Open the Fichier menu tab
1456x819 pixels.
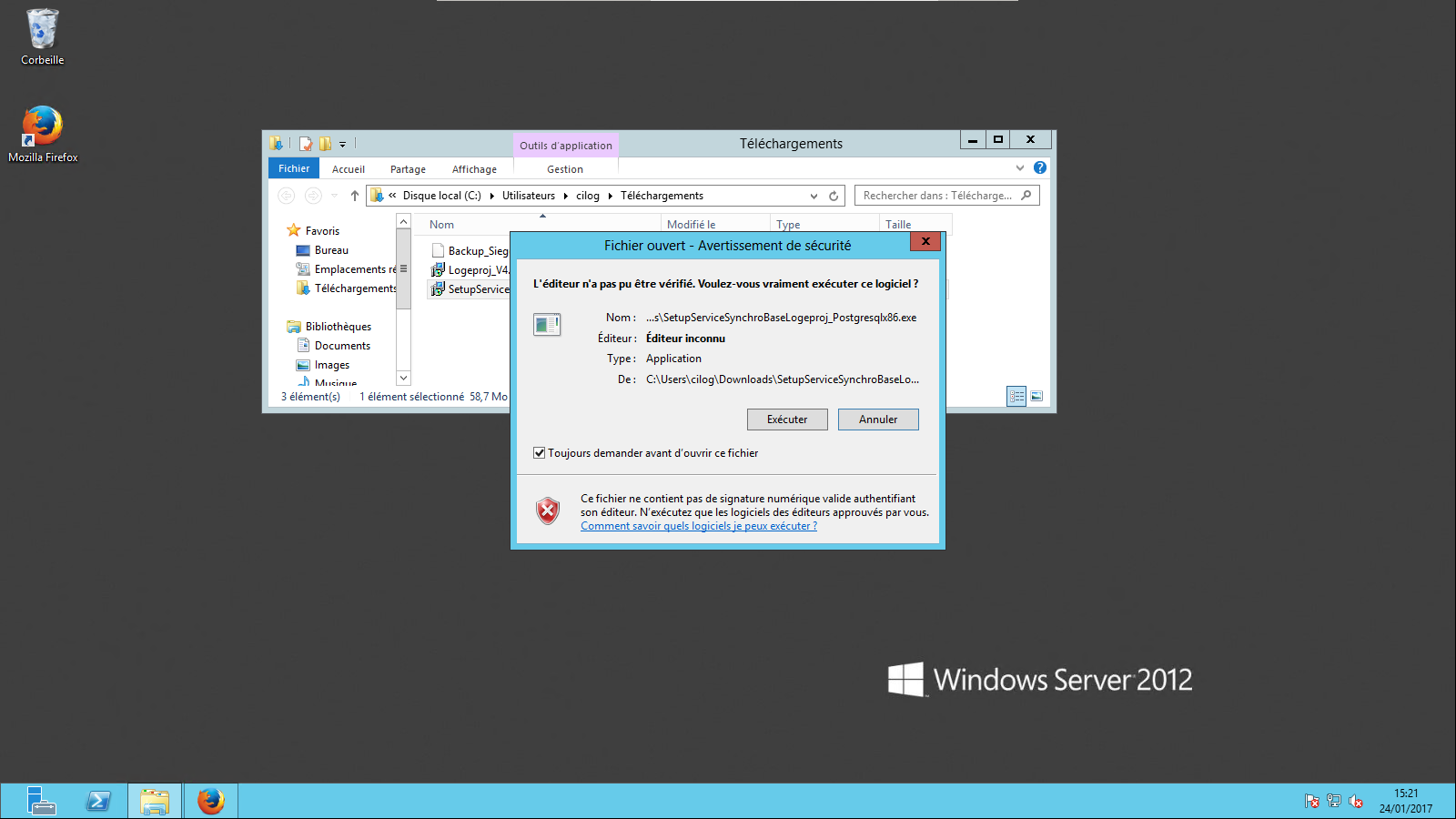[294, 168]
